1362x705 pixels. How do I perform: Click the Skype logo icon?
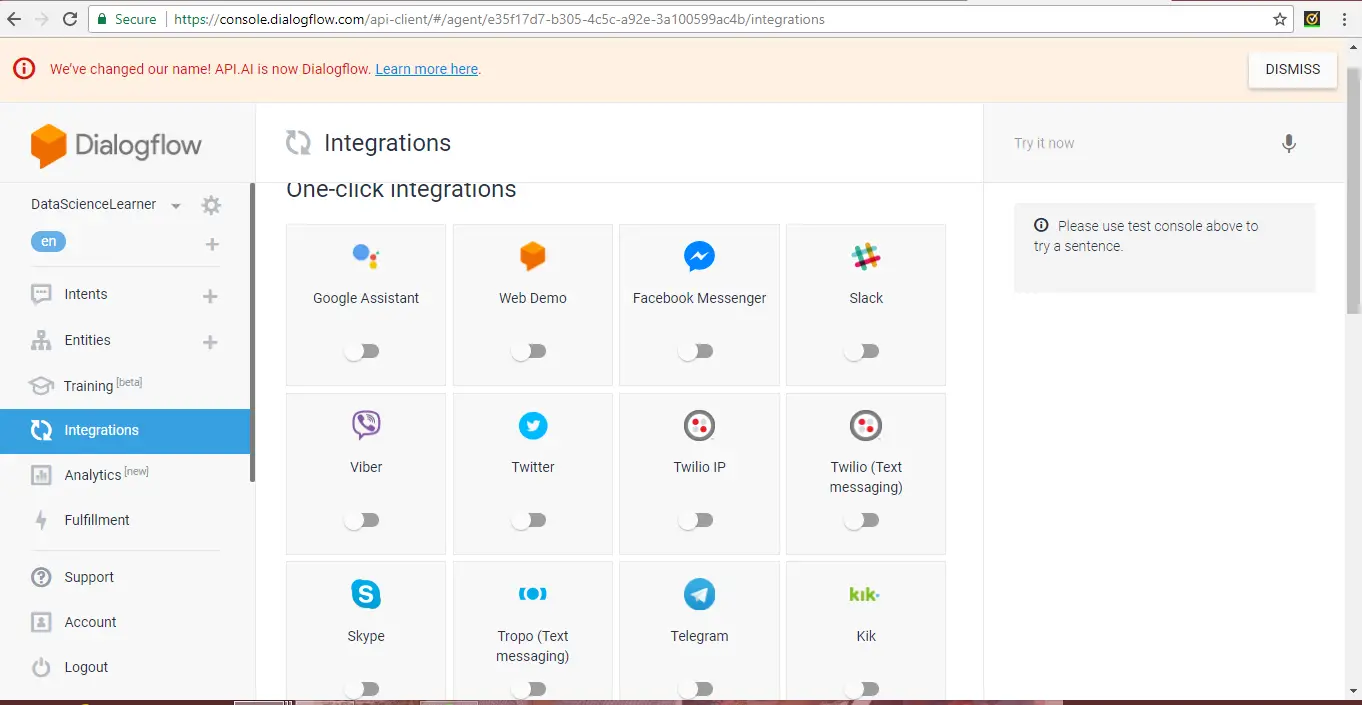tap(366, 595)
